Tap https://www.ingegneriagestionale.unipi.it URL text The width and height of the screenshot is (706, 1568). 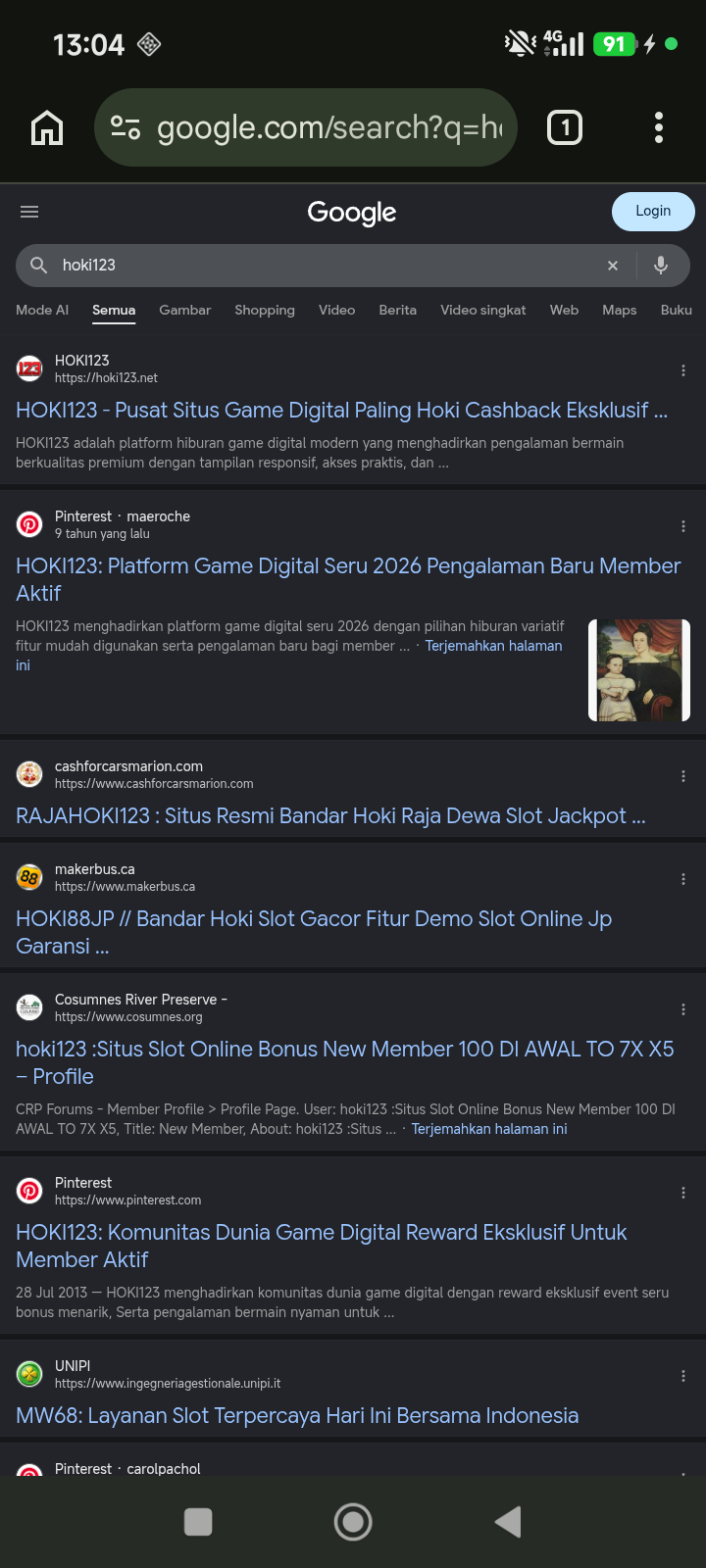[168, 1384]
